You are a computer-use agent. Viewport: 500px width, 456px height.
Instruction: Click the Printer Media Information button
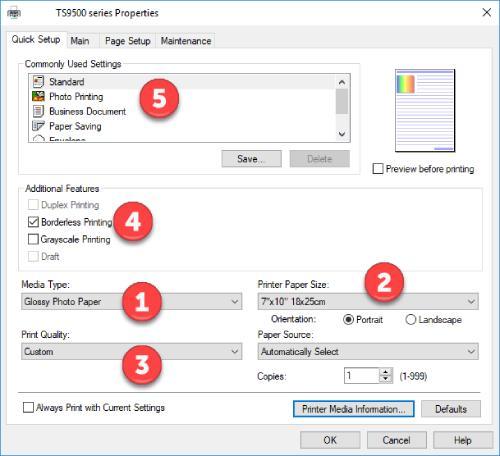(354, 409)
